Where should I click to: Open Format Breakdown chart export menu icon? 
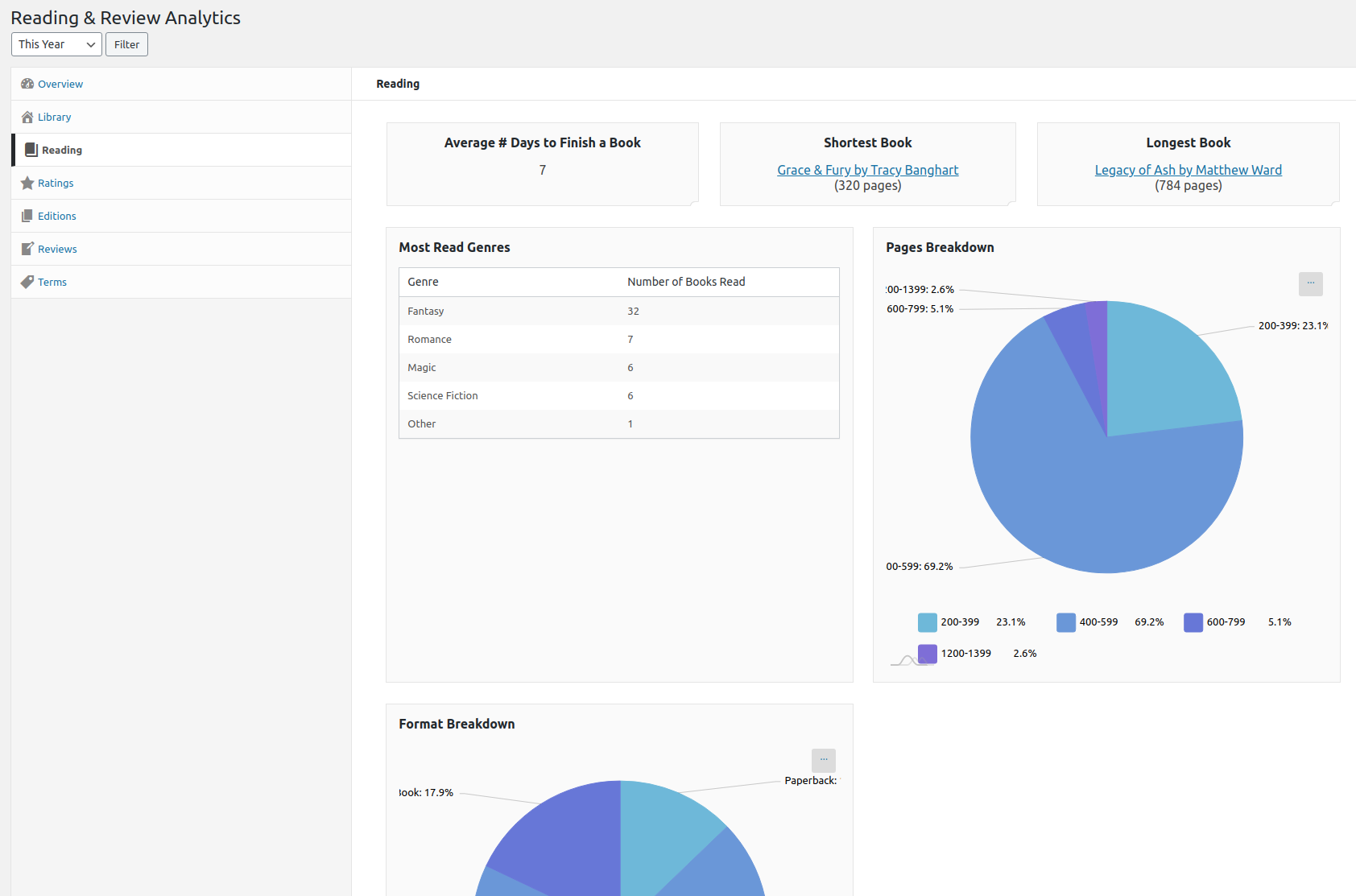click(823, 760)
